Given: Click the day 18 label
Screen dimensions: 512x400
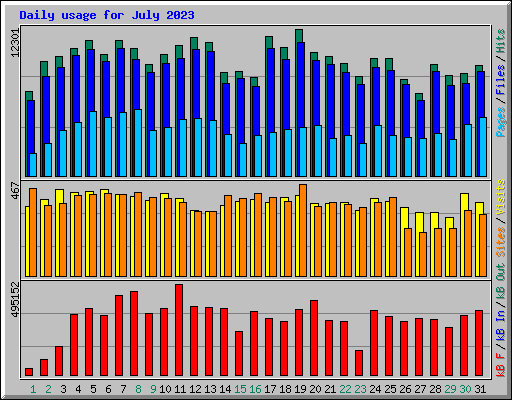Looking at the screenshot, I should [x=285, y=389].
